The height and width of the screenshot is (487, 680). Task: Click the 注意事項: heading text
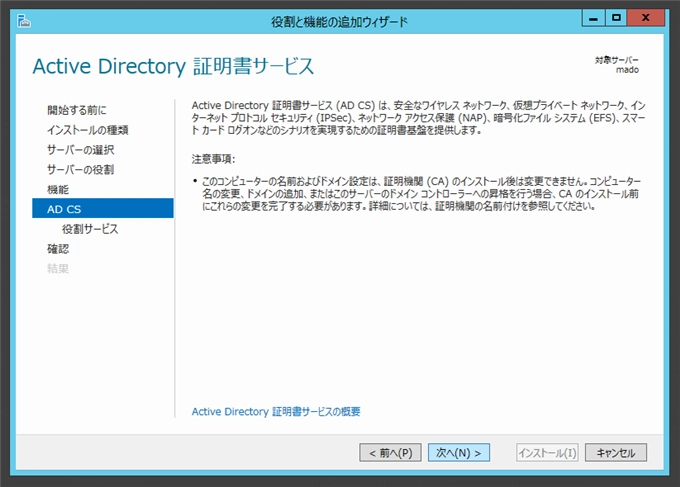pyautogui.click(x=213, y=159)
